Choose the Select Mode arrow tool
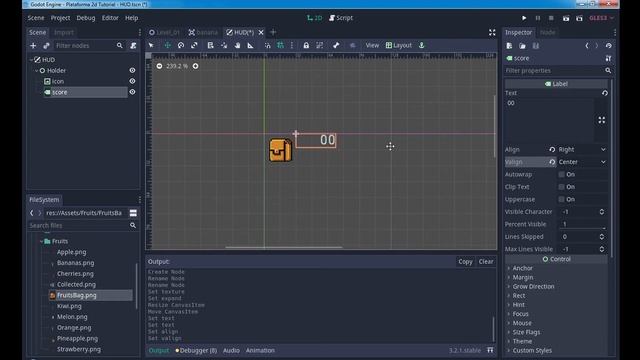Image resolution: width=640 pixels, height=360 pixels. (x=151, y=45)
